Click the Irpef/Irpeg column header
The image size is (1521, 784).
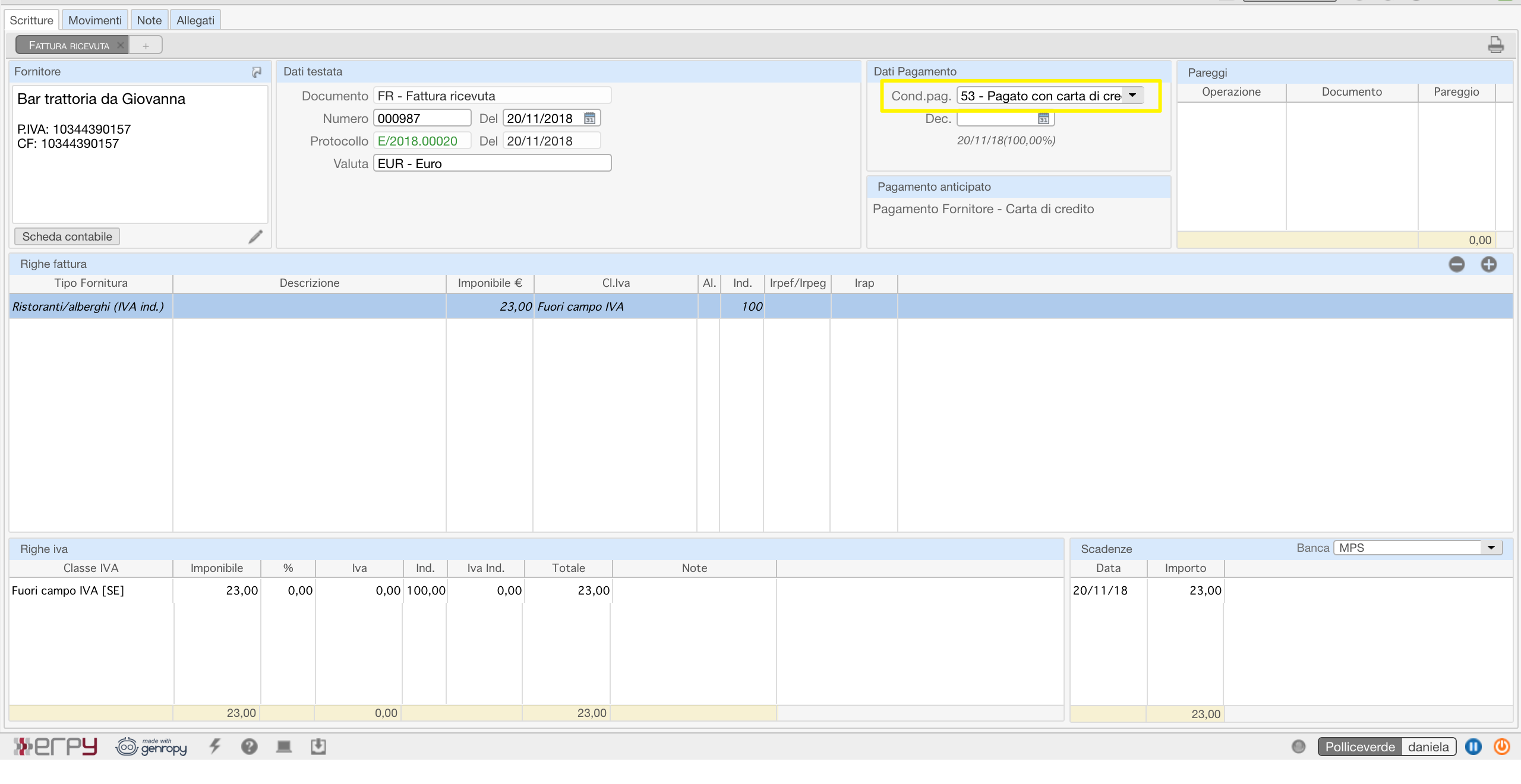(x=797, y=283)
